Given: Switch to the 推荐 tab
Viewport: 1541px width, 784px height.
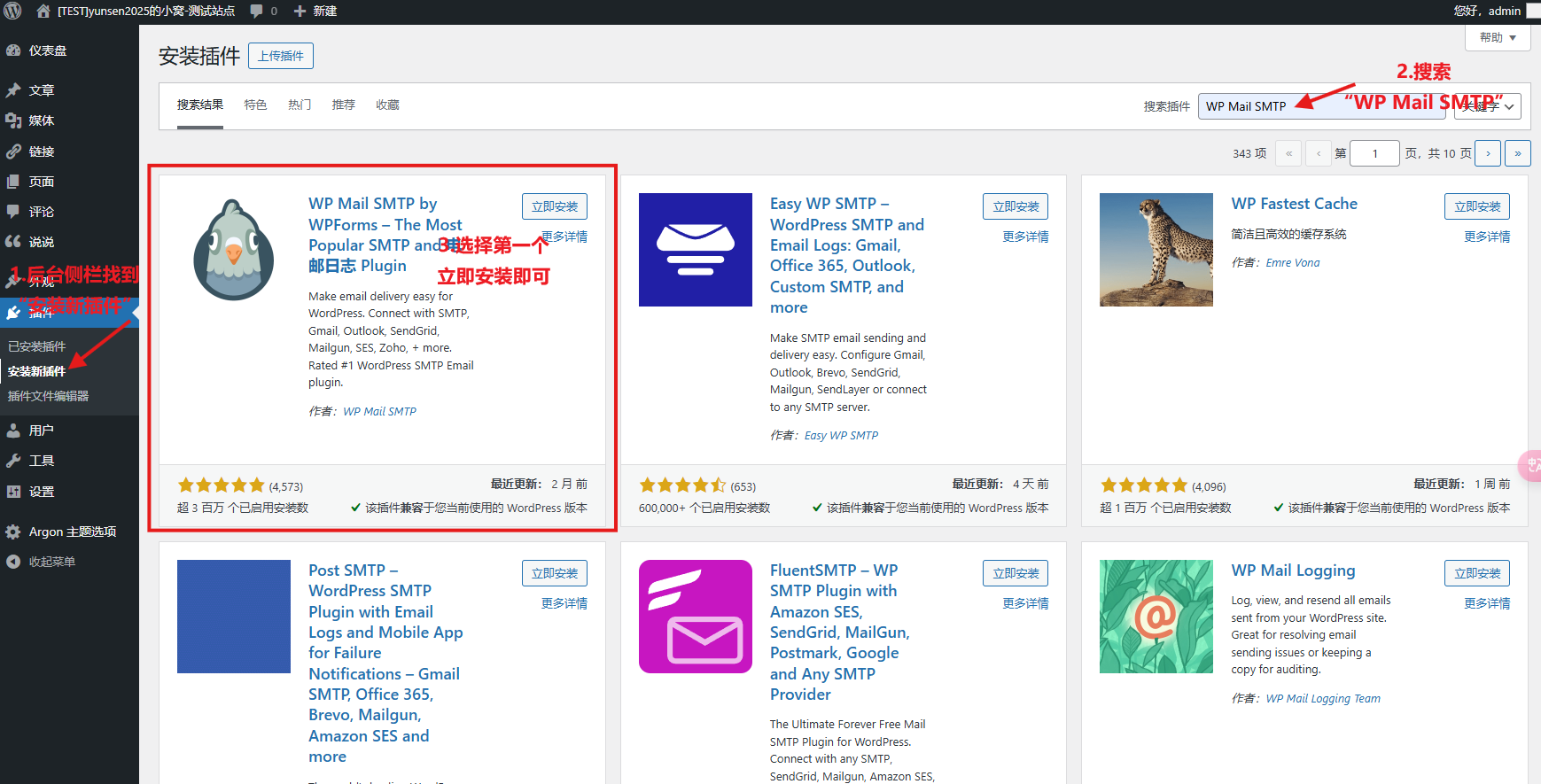Looking at the screenshot, I should coord(344,105).
